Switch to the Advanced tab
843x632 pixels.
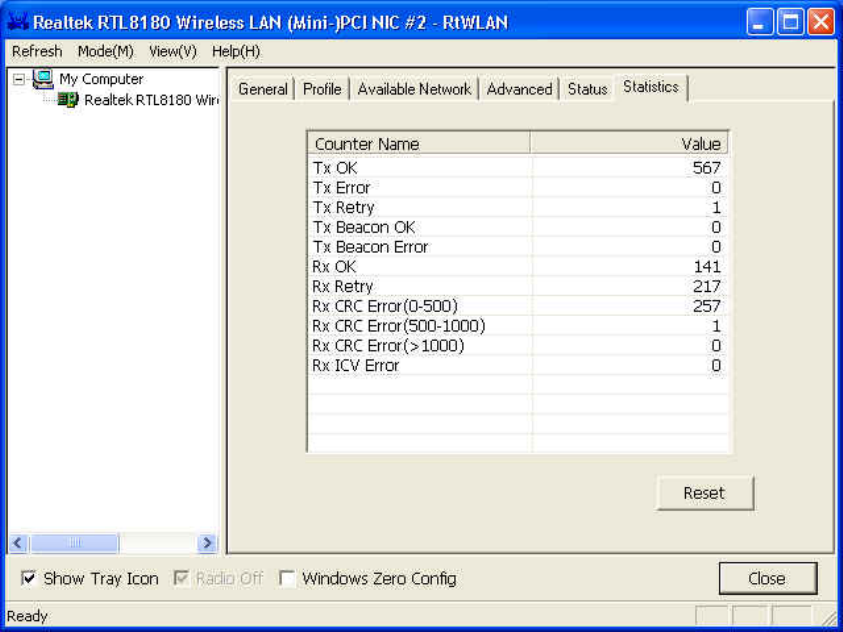[x=519, y=89]
